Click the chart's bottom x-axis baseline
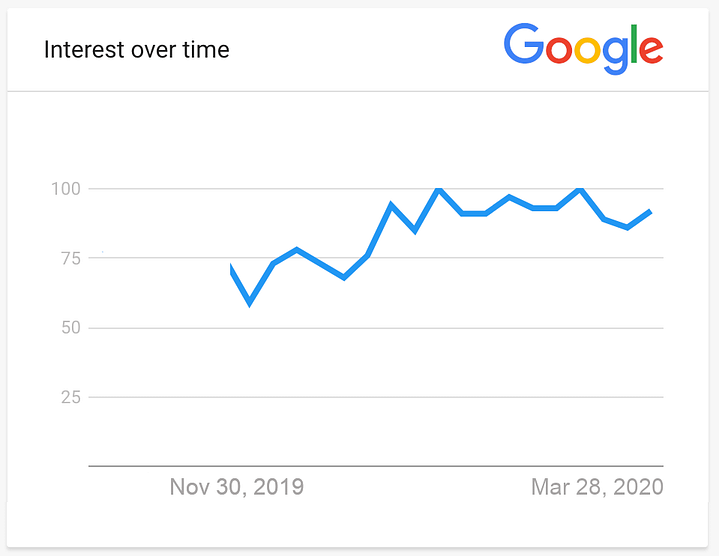The height and width of the screenshot is (556, 719). (x=376, y=466)
